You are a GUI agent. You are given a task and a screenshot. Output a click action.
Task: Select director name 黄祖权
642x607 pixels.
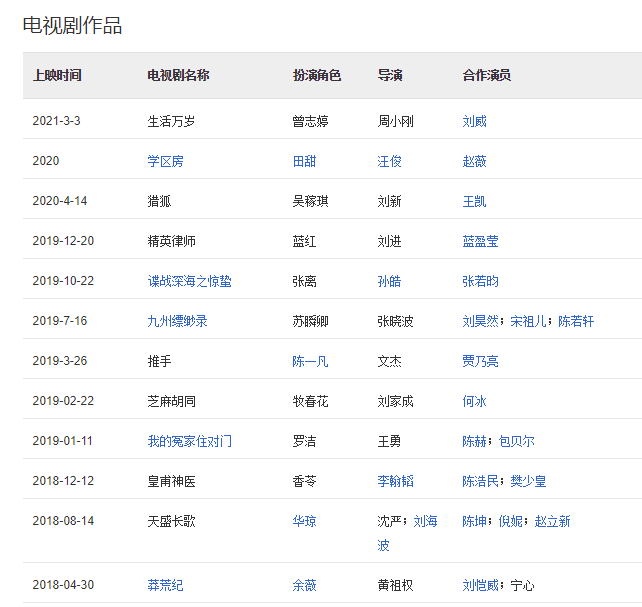[x=395, y=585]
